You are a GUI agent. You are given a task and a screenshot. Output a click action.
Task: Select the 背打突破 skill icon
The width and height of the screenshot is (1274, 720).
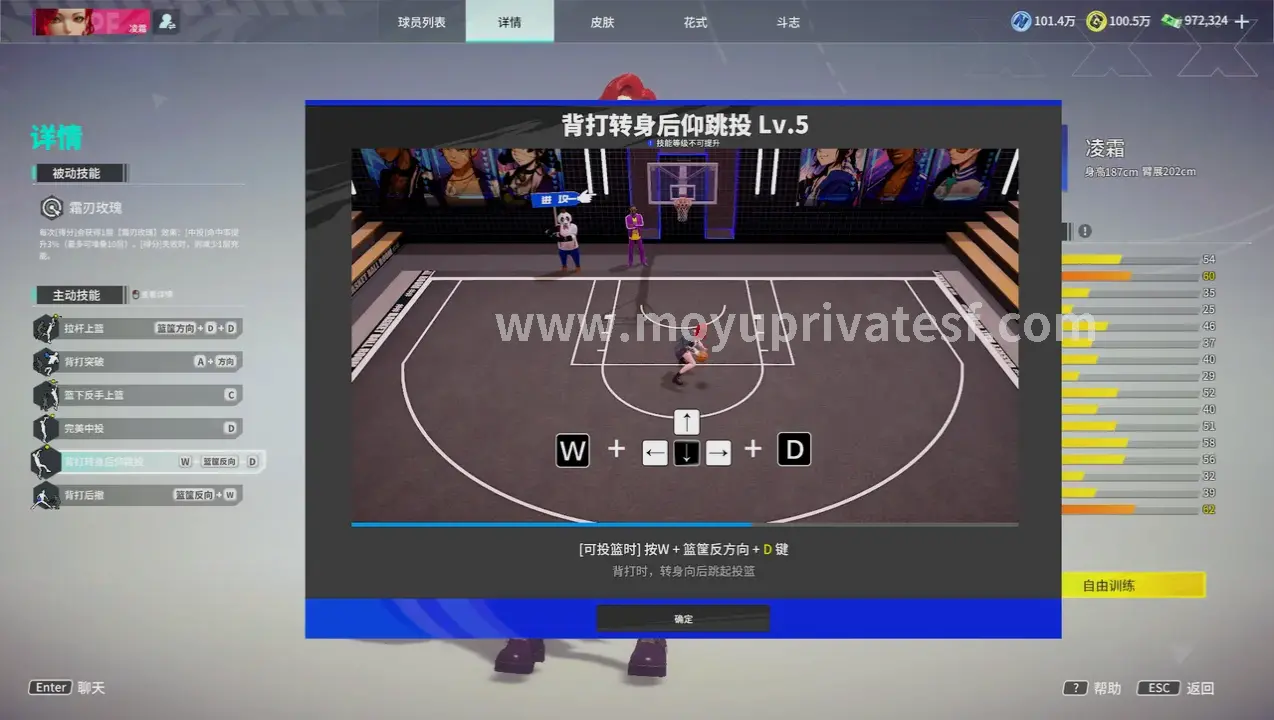tap(47, 361)
